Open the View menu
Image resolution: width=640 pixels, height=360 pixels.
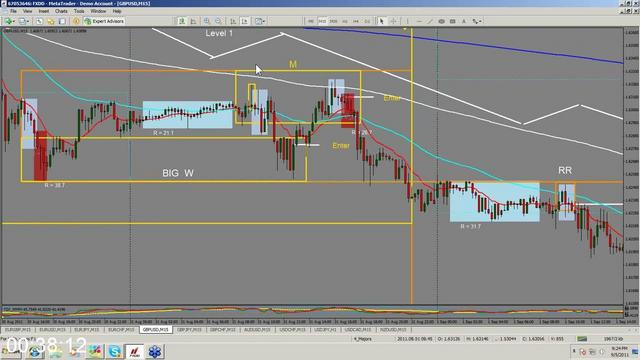click(27, 11)
